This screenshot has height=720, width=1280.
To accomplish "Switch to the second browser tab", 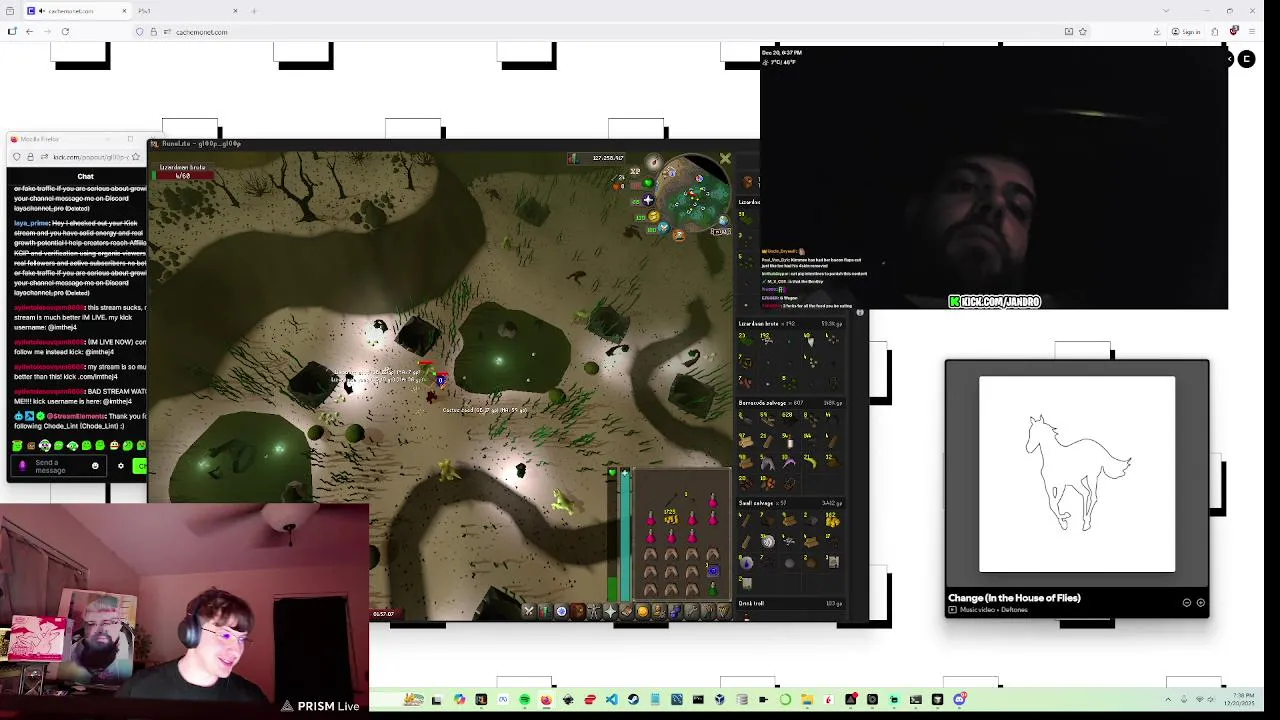I will (x=190, y=11).
